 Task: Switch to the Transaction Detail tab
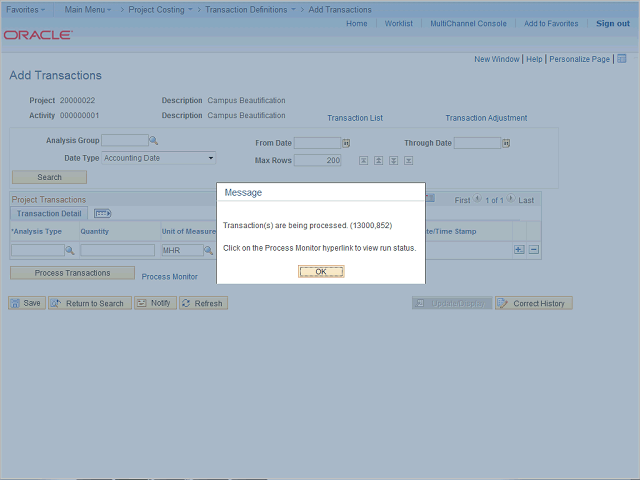coord(49,213)
